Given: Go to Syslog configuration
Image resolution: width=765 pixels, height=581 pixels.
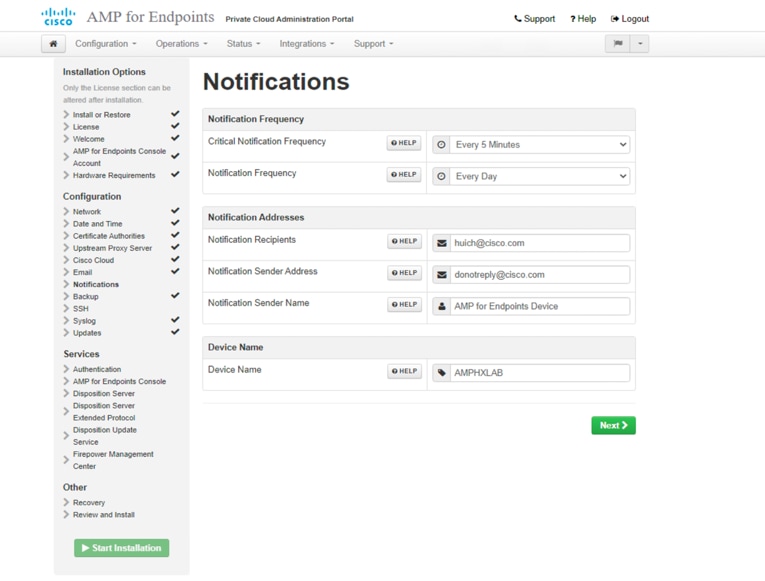Looking at the screenshot, I should 84,321.
